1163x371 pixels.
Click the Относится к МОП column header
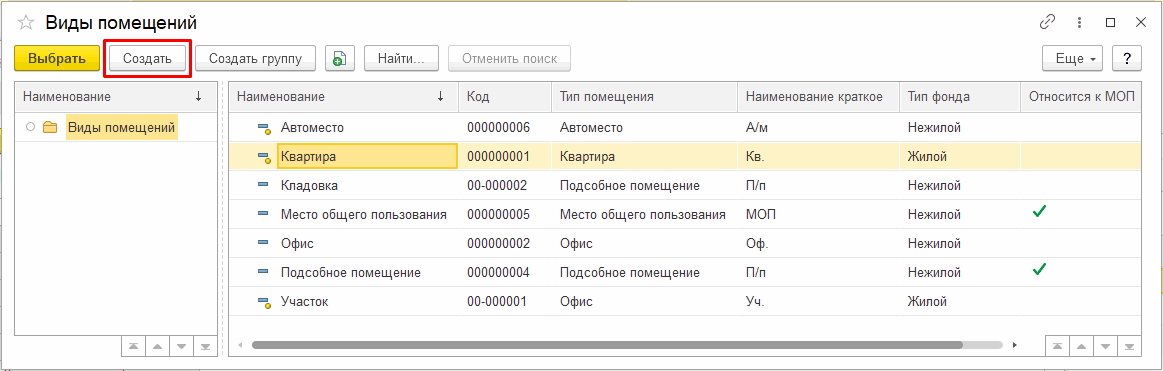tap(1081, 96)
